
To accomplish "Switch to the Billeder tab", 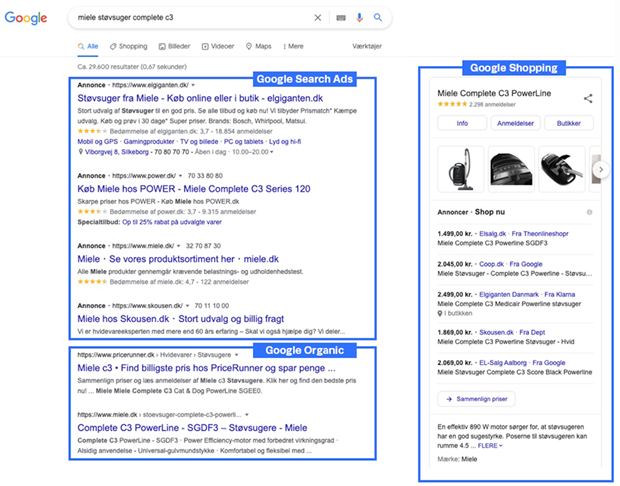I will 174,46.
